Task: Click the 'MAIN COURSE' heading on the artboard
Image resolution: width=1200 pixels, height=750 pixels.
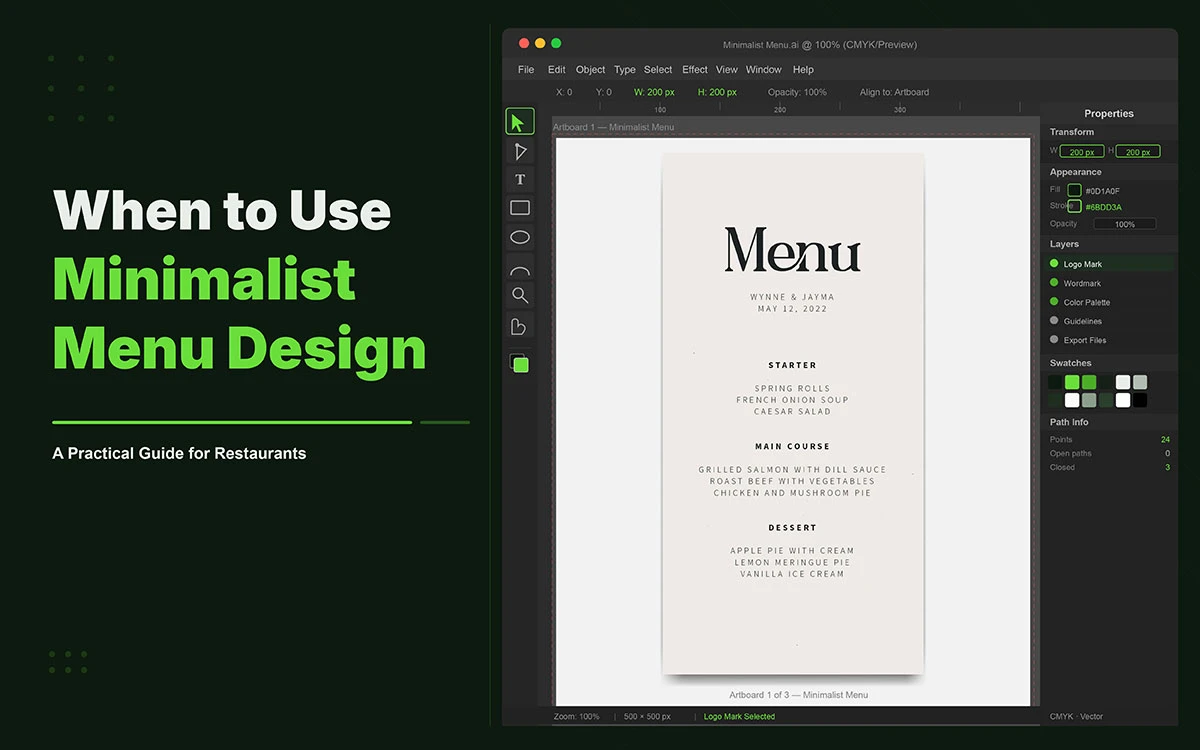Action: tap(792, 447)
